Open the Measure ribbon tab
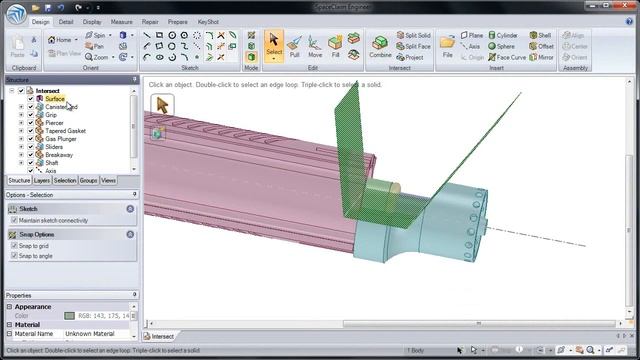This screenshot has width=640, height=360. point(121,22)
